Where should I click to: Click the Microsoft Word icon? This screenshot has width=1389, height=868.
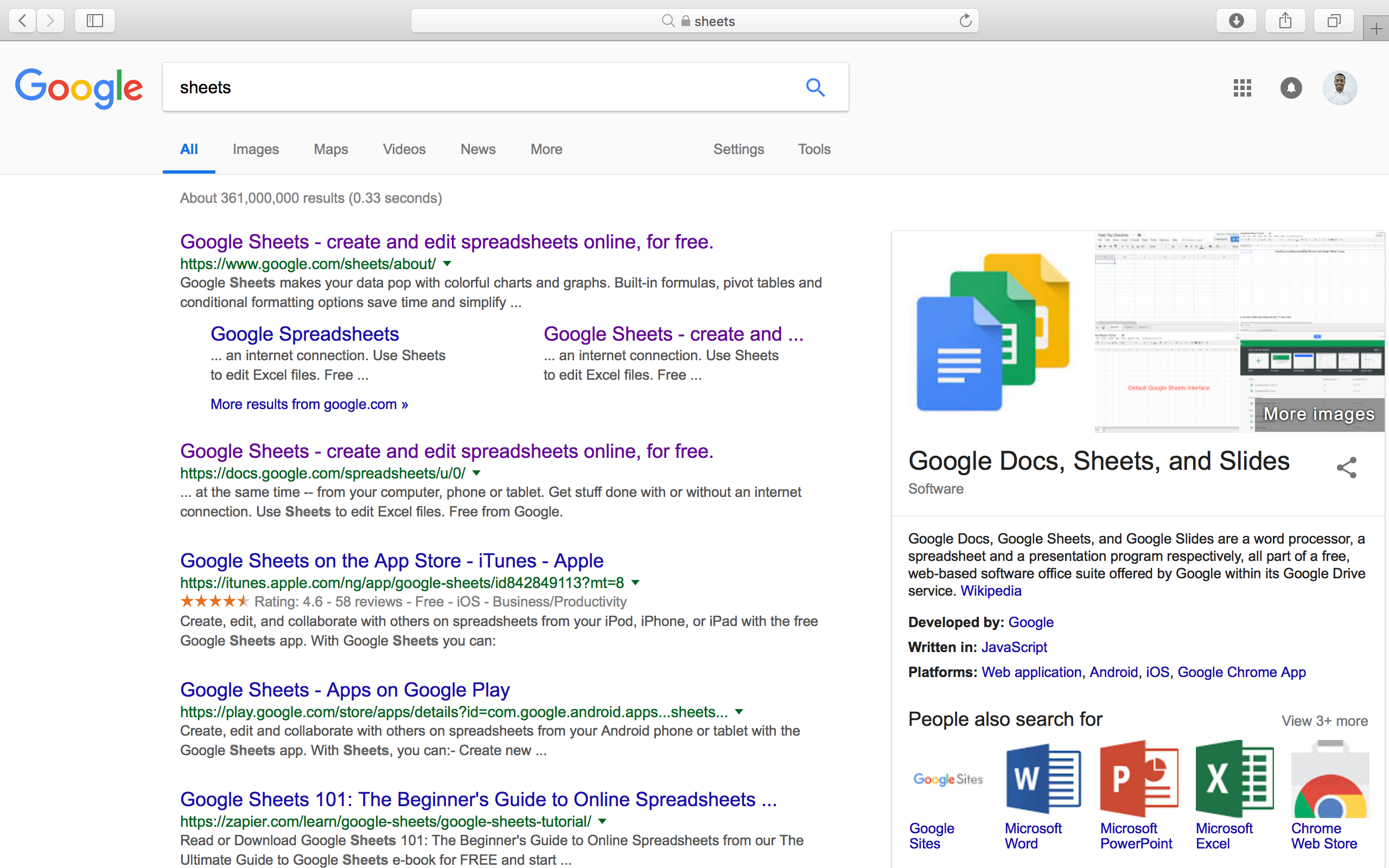(1043, 779)
